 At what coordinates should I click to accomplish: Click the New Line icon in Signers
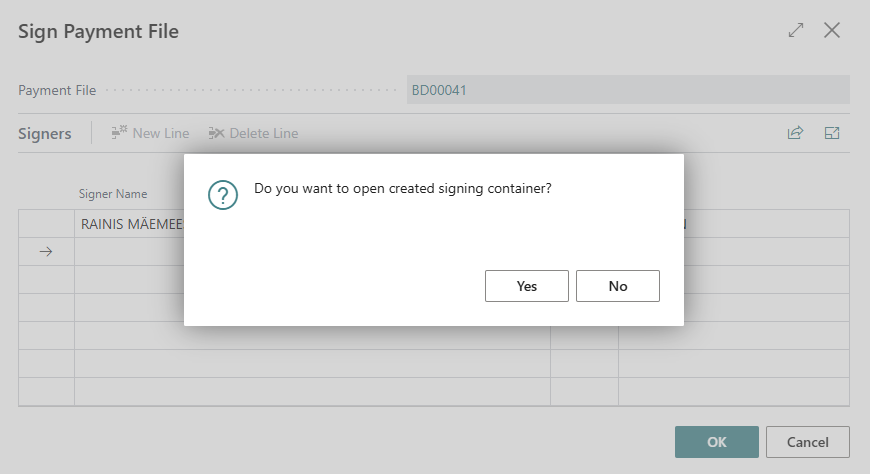pyautogui.click(x=120, y=133)
